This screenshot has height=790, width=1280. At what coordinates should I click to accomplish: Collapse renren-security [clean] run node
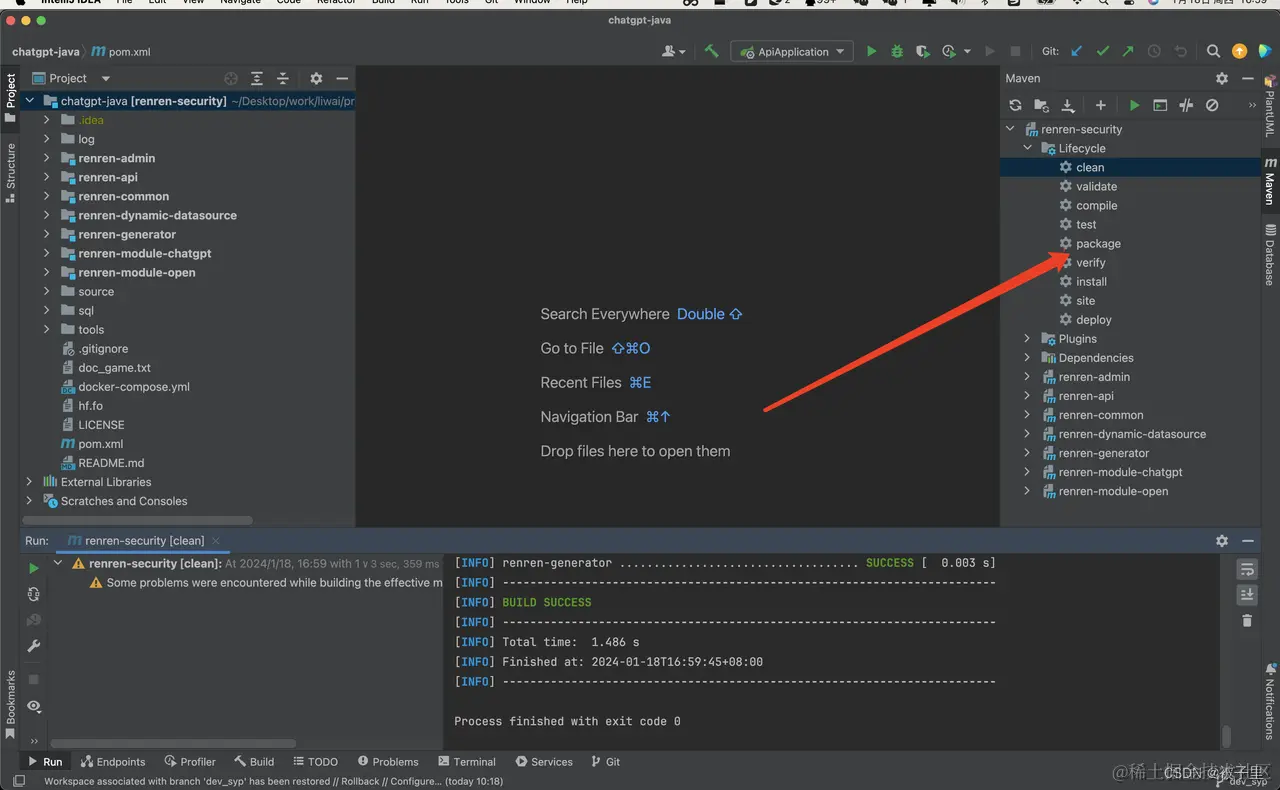[x=58, y=563]
